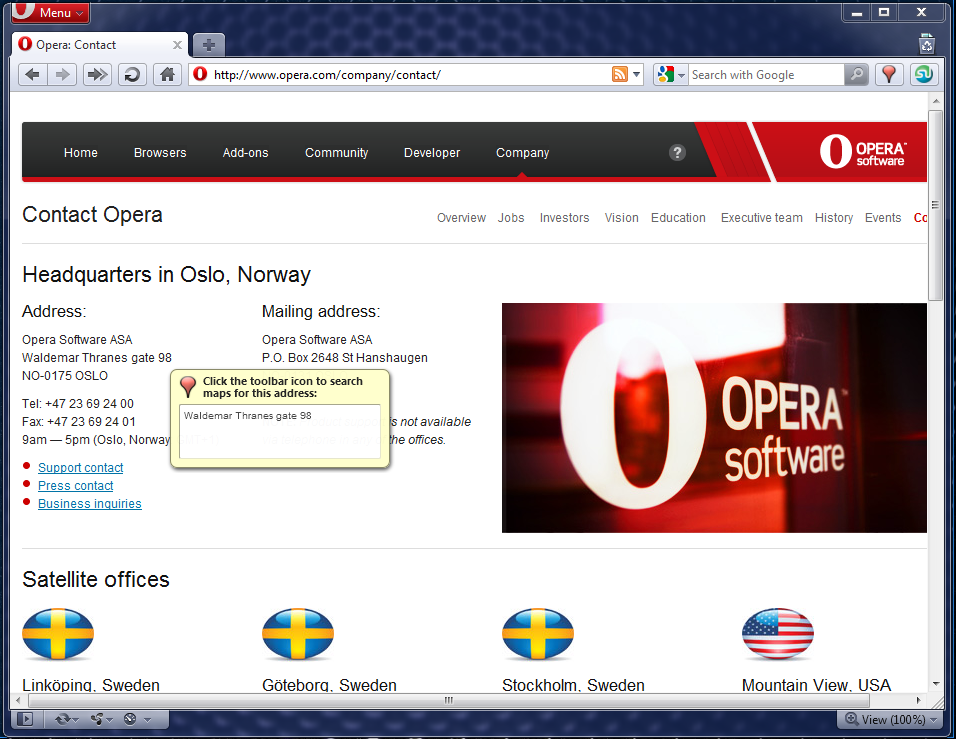Toggle the panel sidebar button in status bar
Image resolution: width=956 pixels, height=739 pixels.
point(25,719)
